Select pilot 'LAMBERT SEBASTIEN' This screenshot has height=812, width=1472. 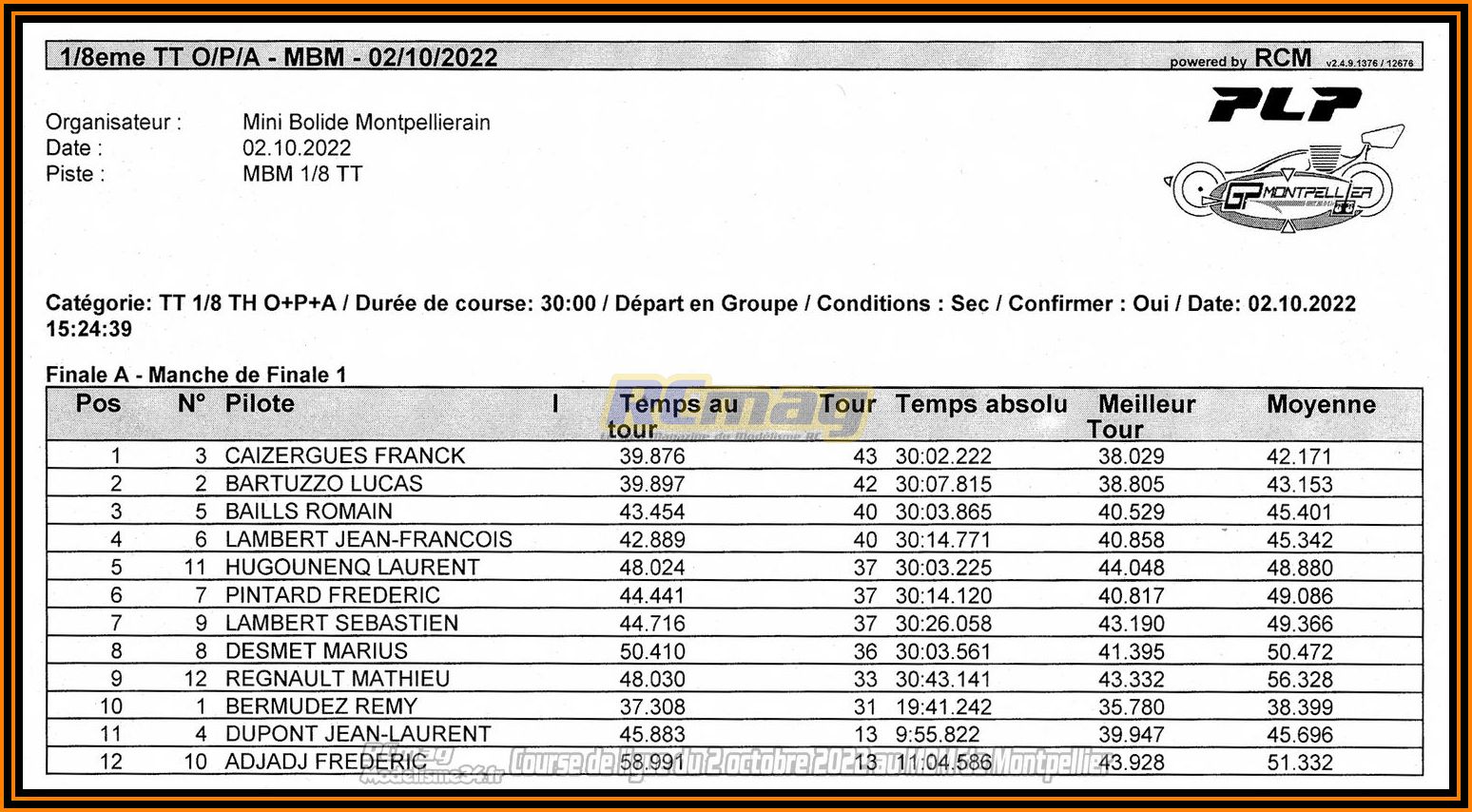[342, 623]
